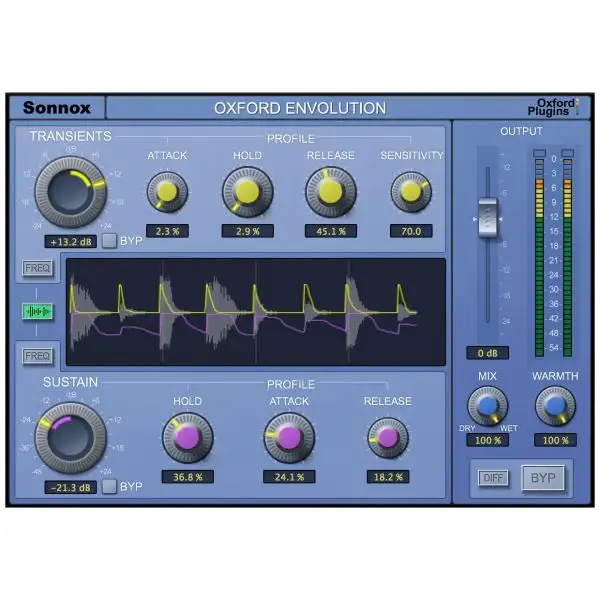Click the 0 dB output value field
This screenshot has width=600, height=600.
click(x=487, y=353)
